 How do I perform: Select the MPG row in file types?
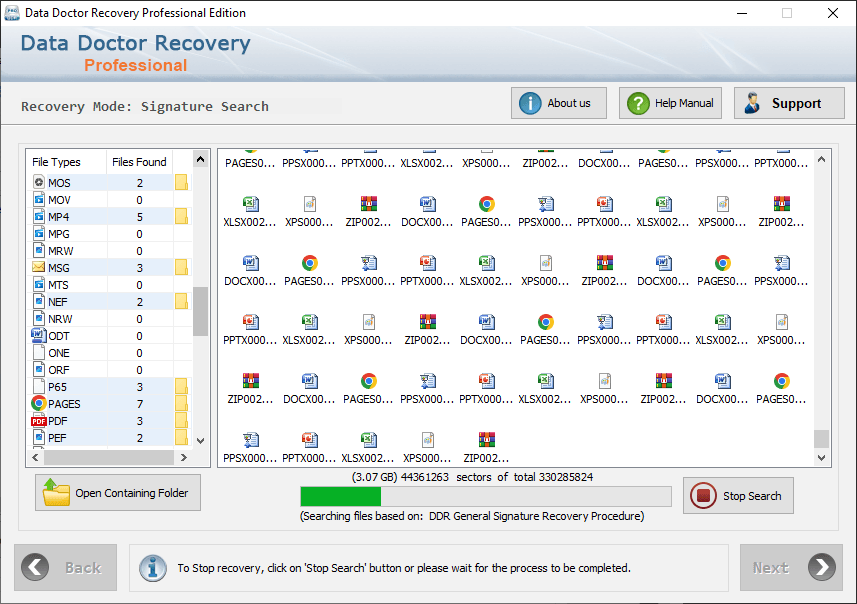[109, 233]
